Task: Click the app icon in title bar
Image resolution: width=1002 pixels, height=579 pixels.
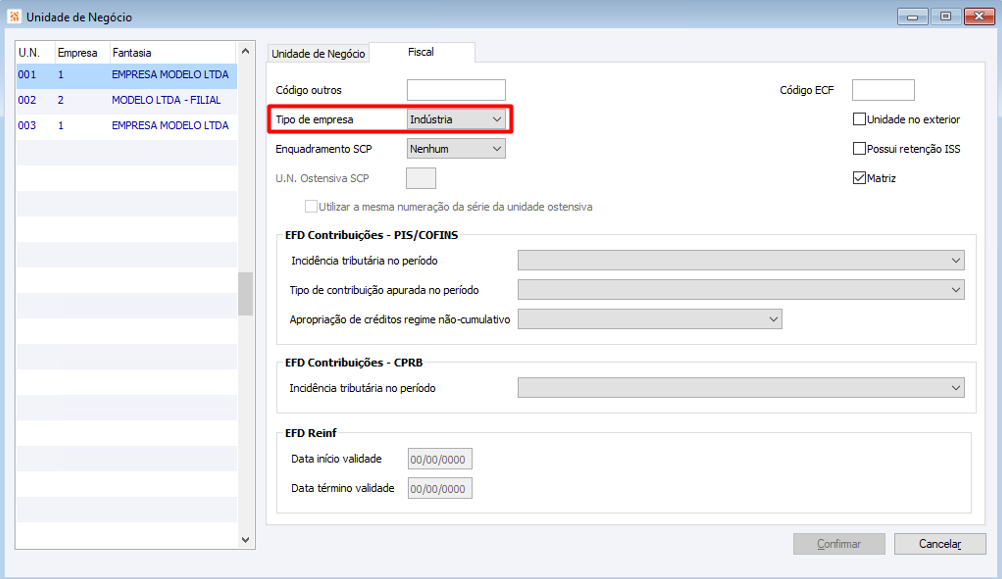Action: 14,17
